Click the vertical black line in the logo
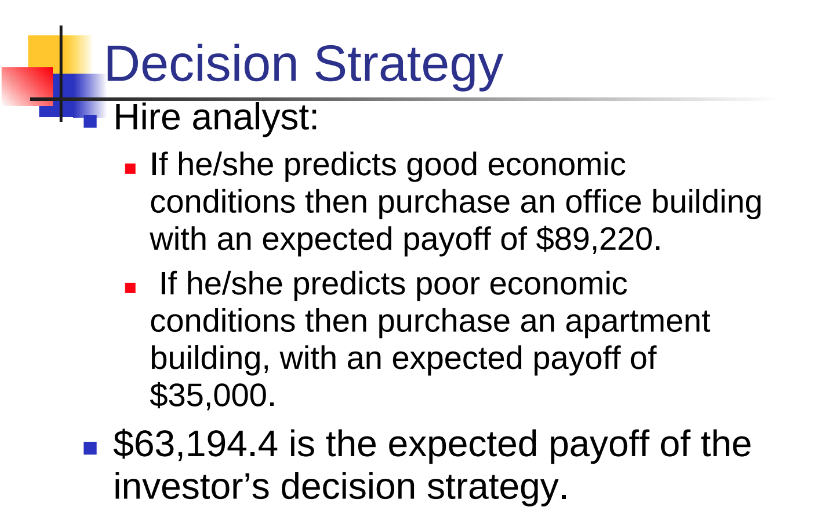 pos(61,73)
